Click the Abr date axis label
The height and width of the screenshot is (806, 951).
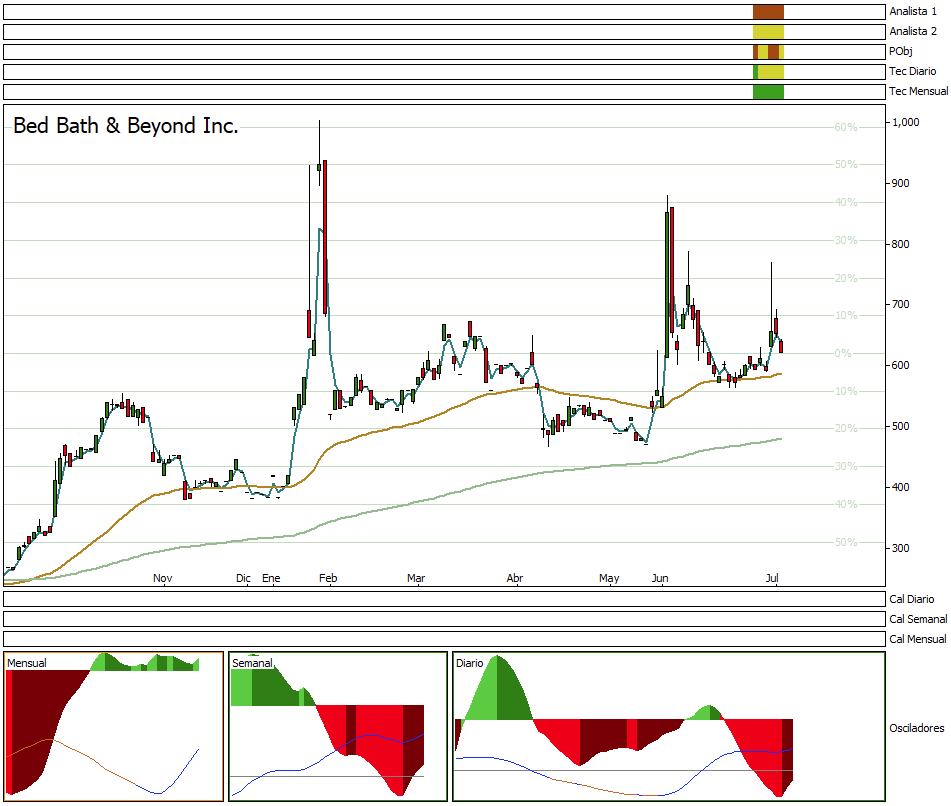(x=515, y=578)
